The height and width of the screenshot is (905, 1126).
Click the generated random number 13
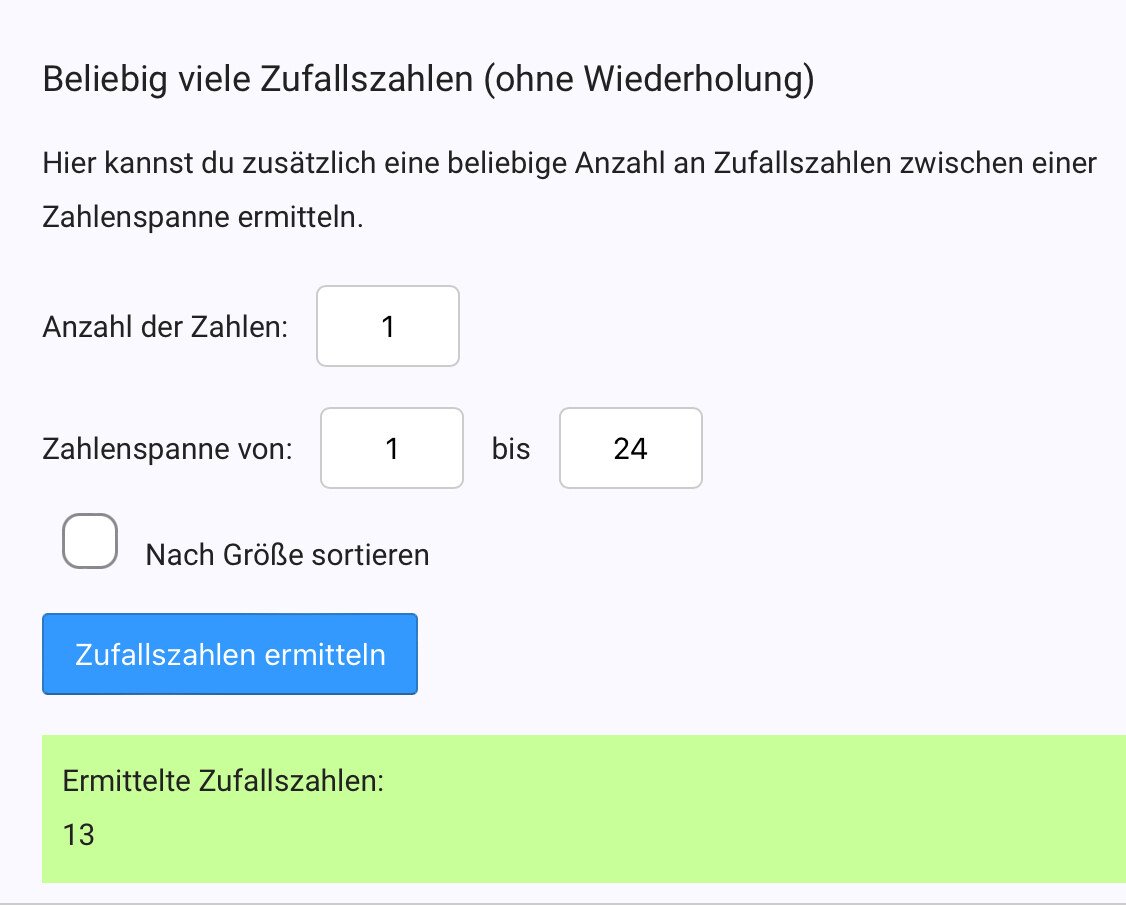tap(79, 834)
